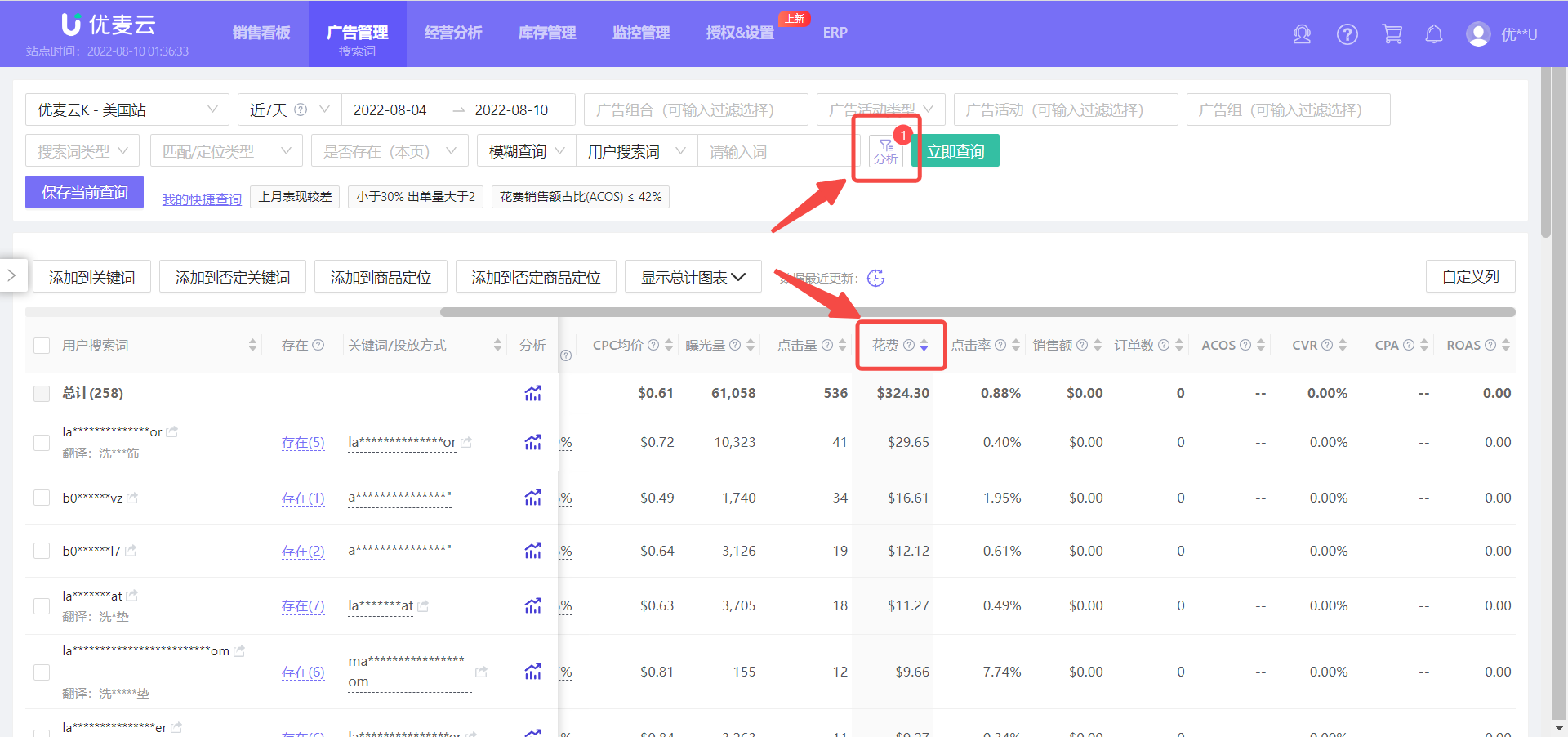Click the user avatar icon top right
The image size is (1568, 737).
[1478, 34]
